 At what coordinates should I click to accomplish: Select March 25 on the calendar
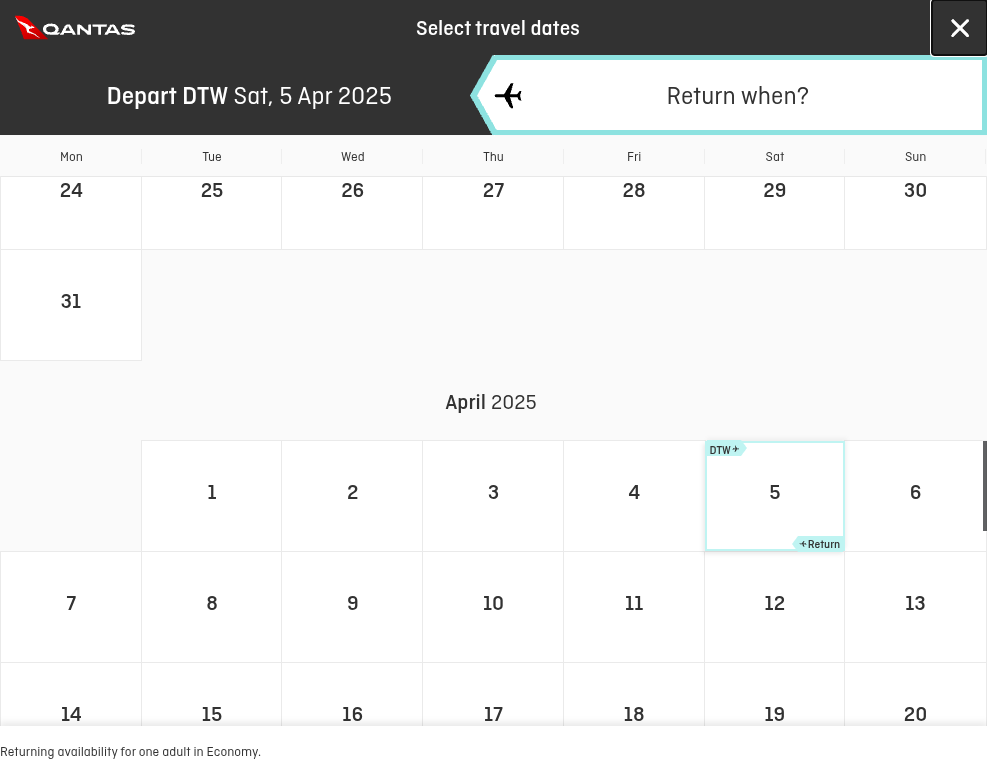[x=212, y=213]
